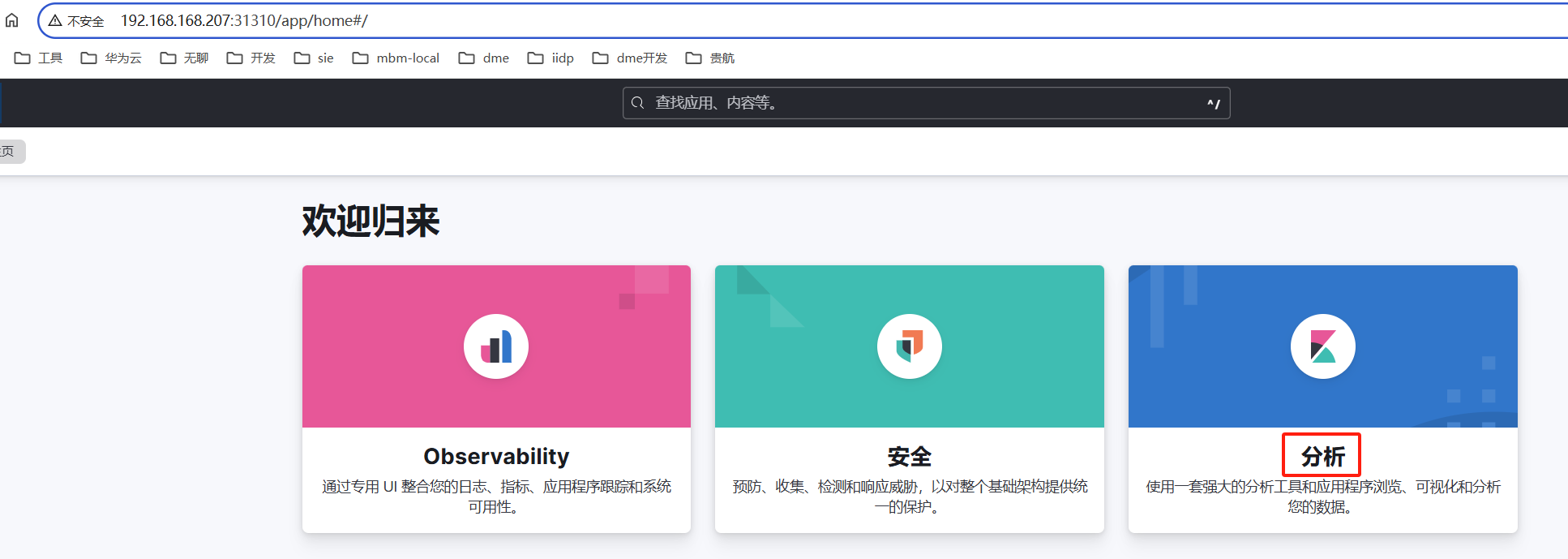
Task: Open the 安全 card title
Action: (x=909, y=456)
